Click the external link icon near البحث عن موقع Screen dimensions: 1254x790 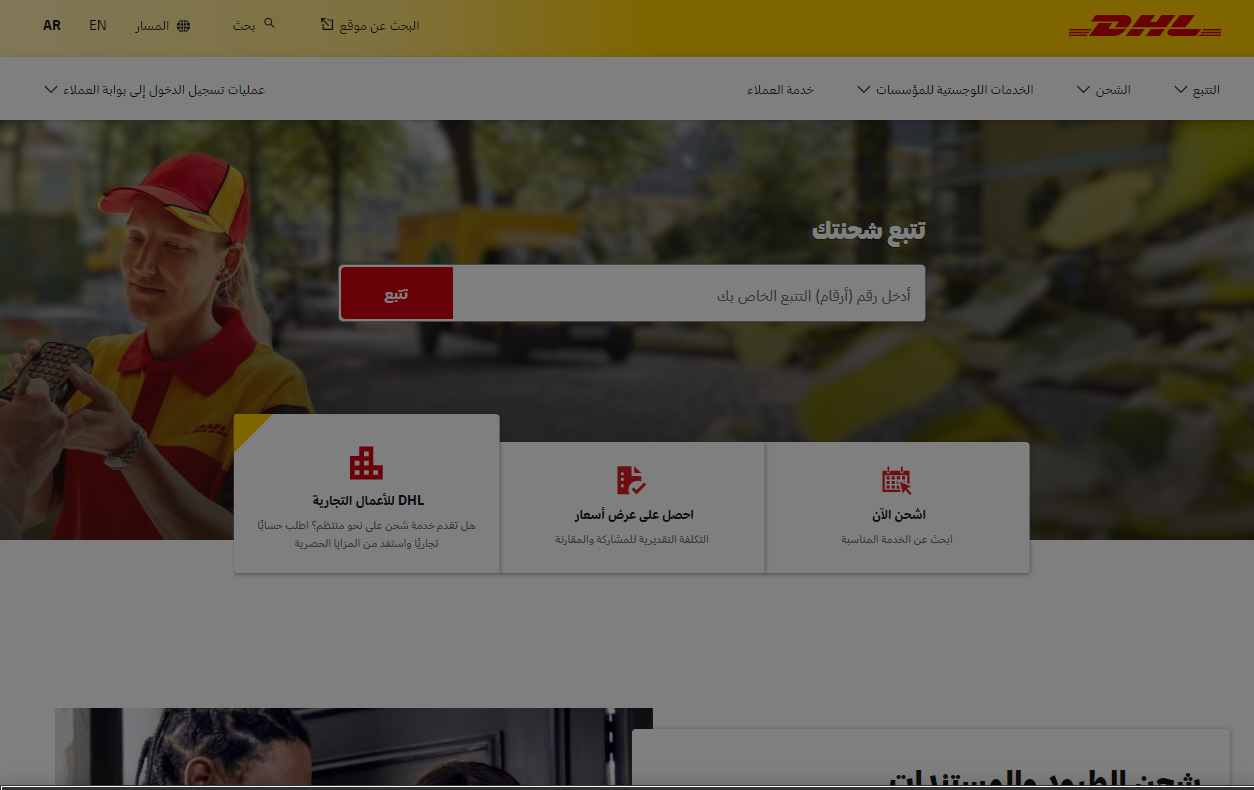click(x=327, y=24)
